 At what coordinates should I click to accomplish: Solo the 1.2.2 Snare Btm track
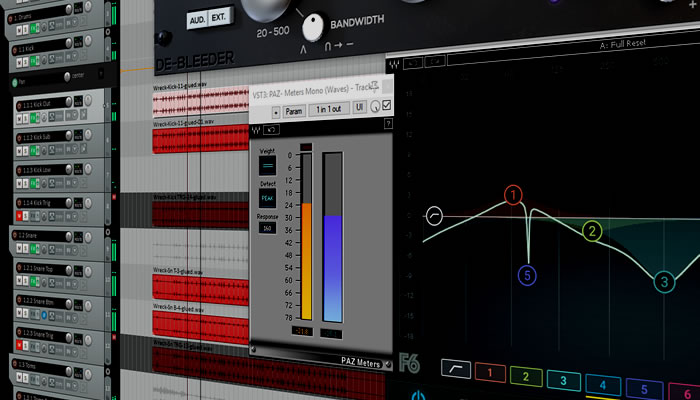(x=25, y=313)
